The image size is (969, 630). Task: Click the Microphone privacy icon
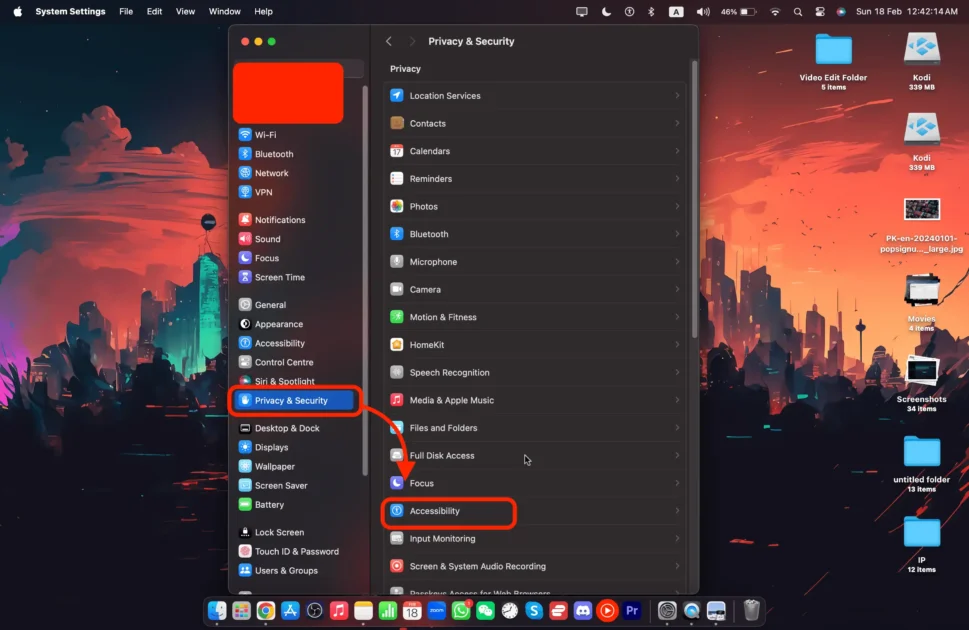397,262
